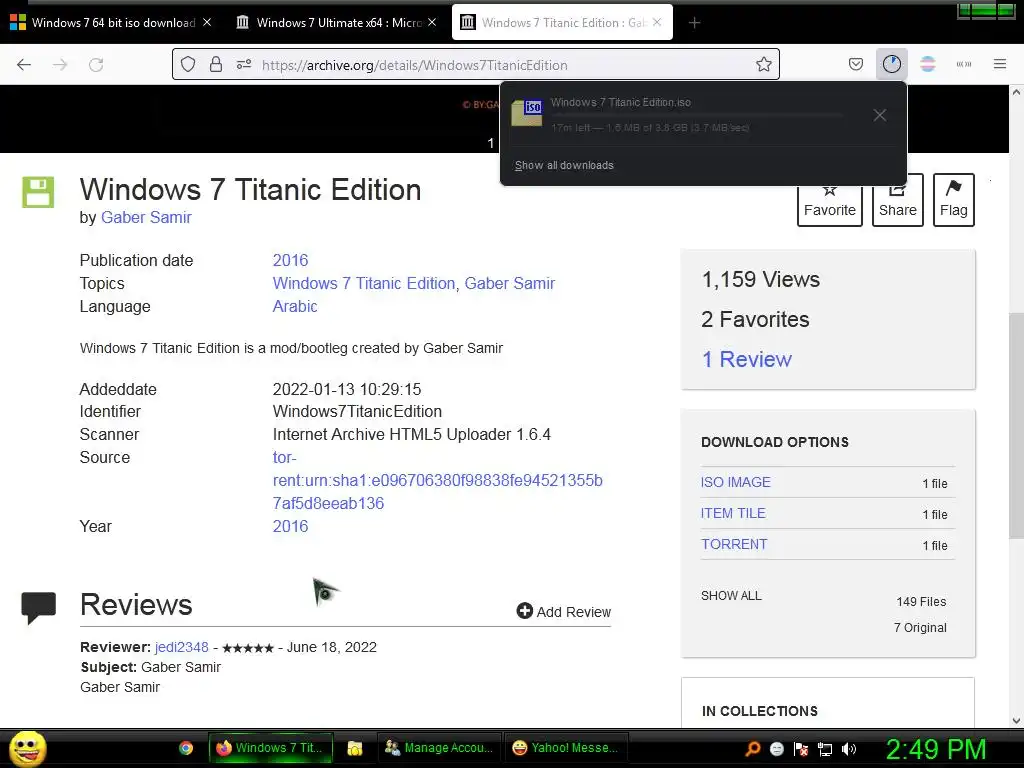The image size is (1024, 768).
Task: Click the action center flag tray icon
Action: tap(801, 749)
